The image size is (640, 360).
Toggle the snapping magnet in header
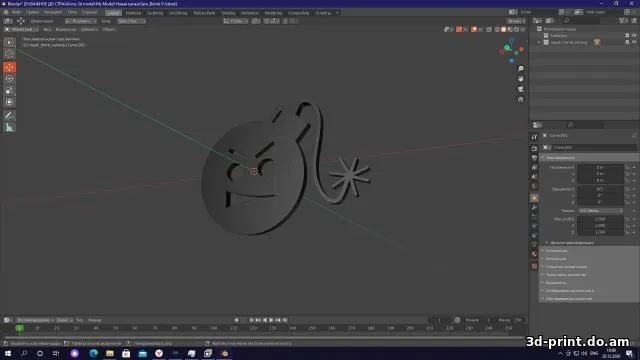tap(267, 21)
